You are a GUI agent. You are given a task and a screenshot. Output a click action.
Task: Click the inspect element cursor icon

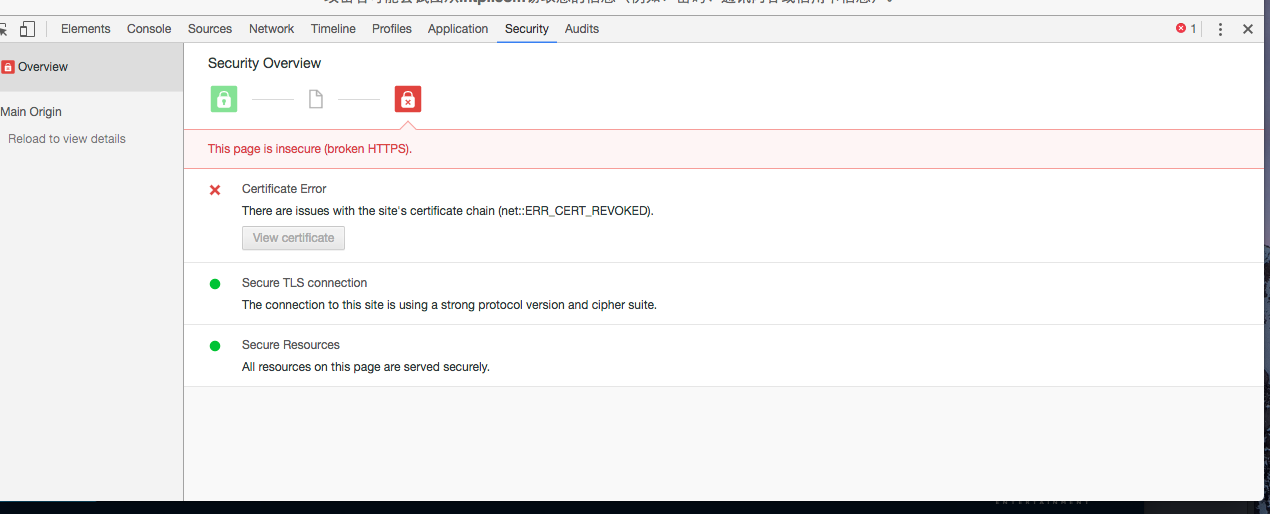click(3, 29)
